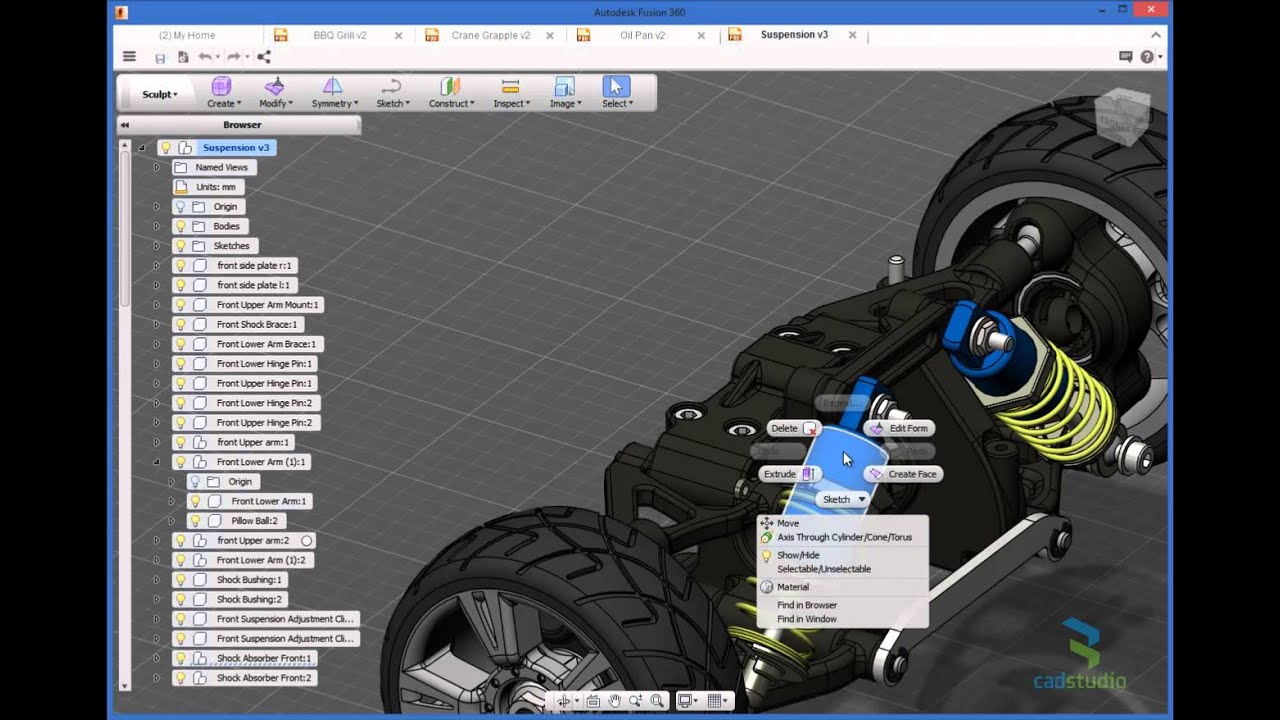This screenshot has height=720, width=1280.
Task: Hide Front Shock Brace:1 via lightbulb
Action: pos(180,324)
